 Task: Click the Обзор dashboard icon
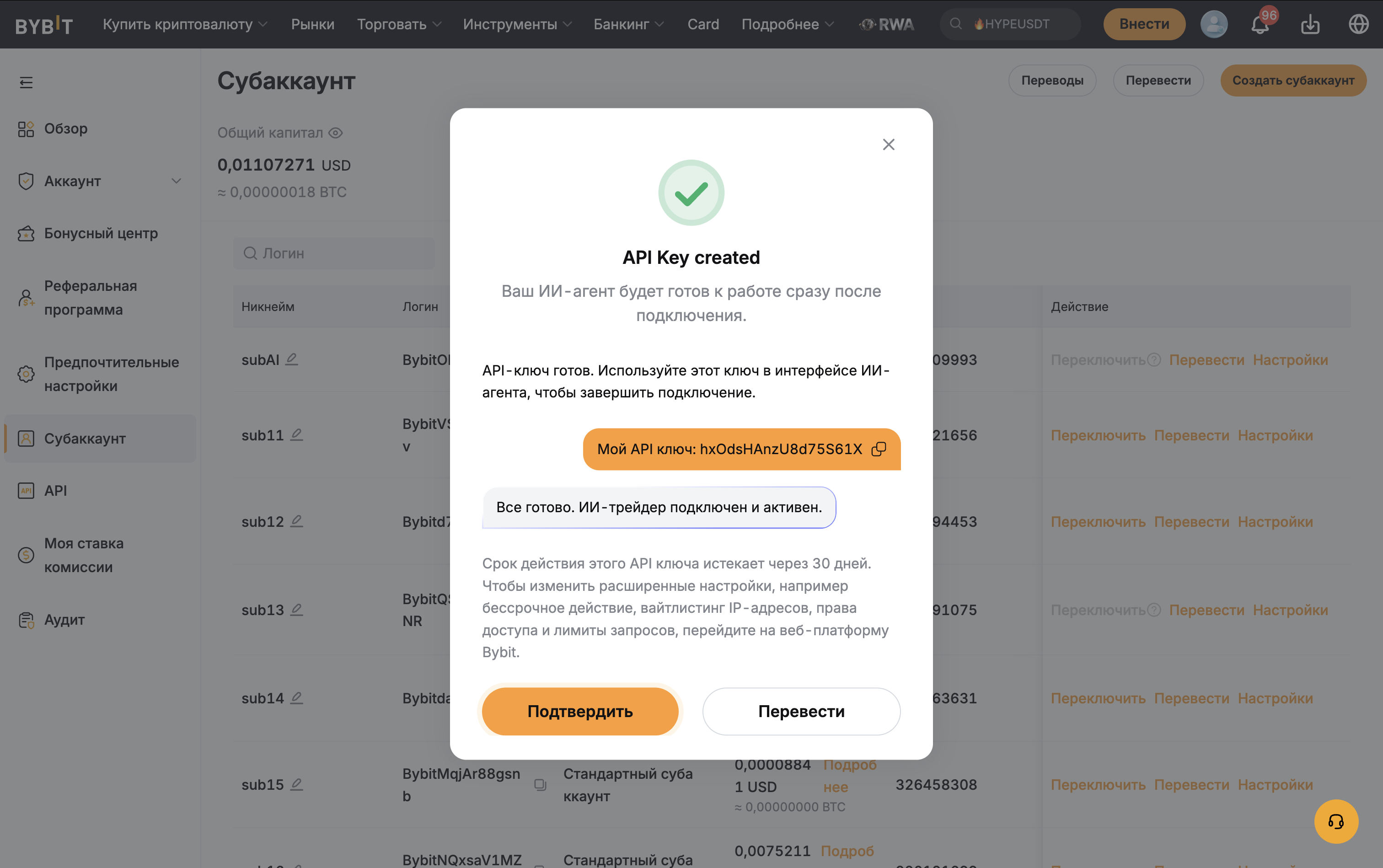pyautogui.click(x=26, y=129)
